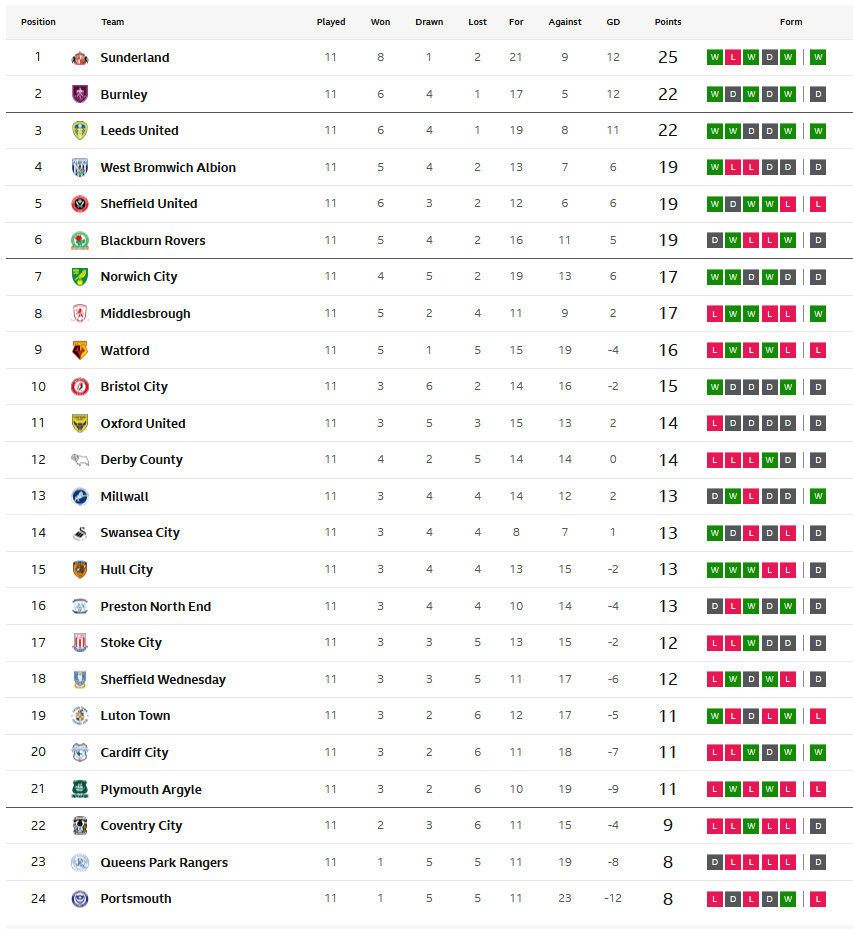Open the West Bromwich Albion team link
This screenshot has height=929, width=853.
168,168
